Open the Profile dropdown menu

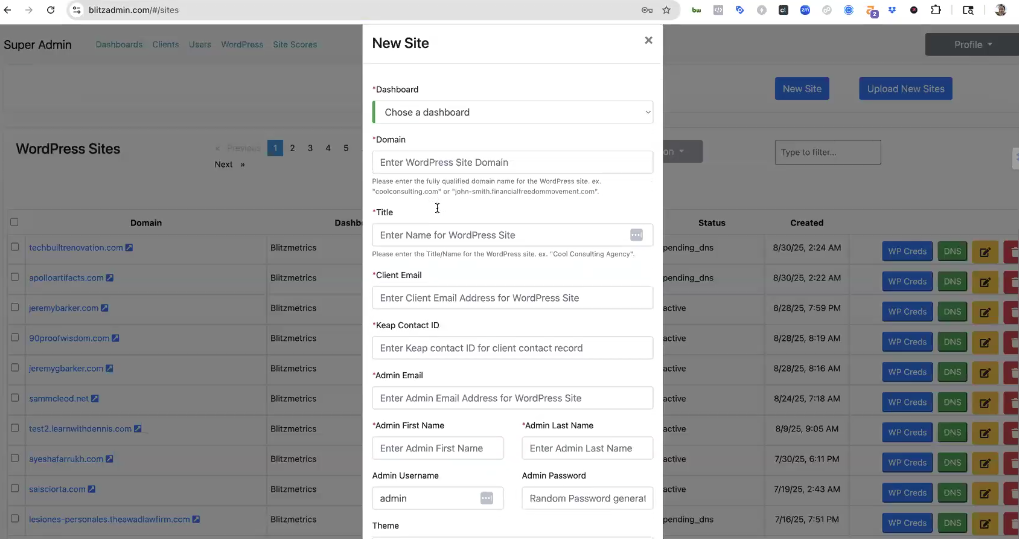click(x=971, y=44)
